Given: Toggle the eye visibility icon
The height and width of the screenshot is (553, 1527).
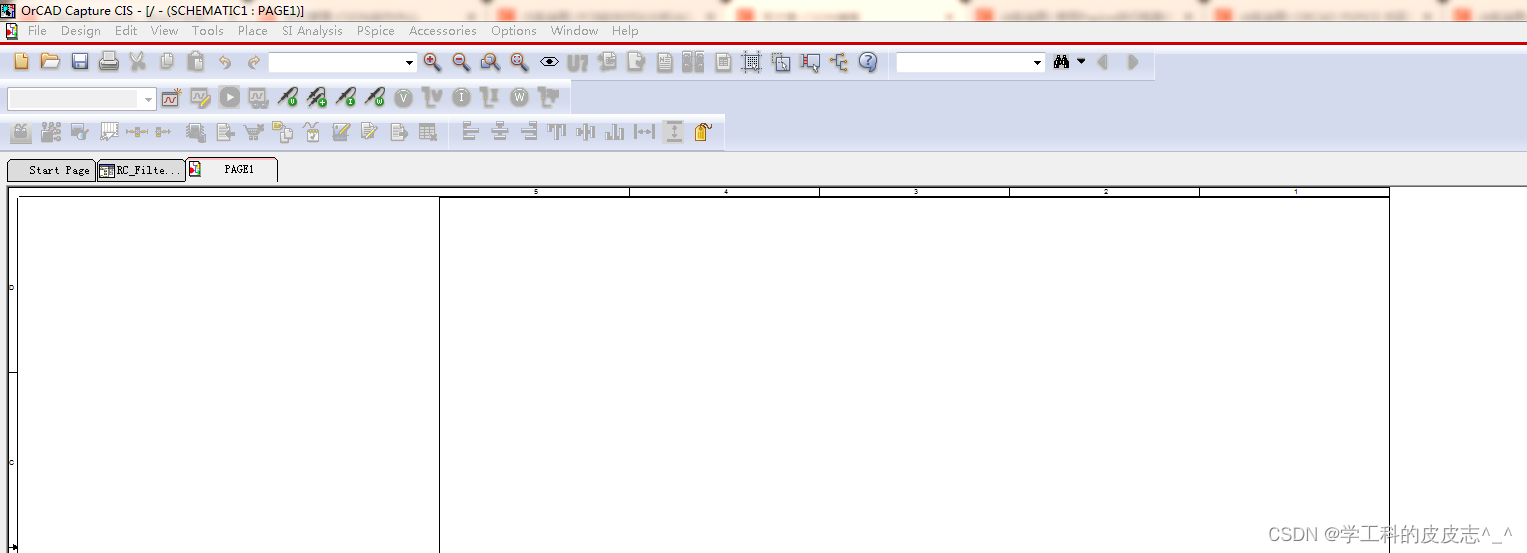Looking at the screenshot, I should [549, 62].
